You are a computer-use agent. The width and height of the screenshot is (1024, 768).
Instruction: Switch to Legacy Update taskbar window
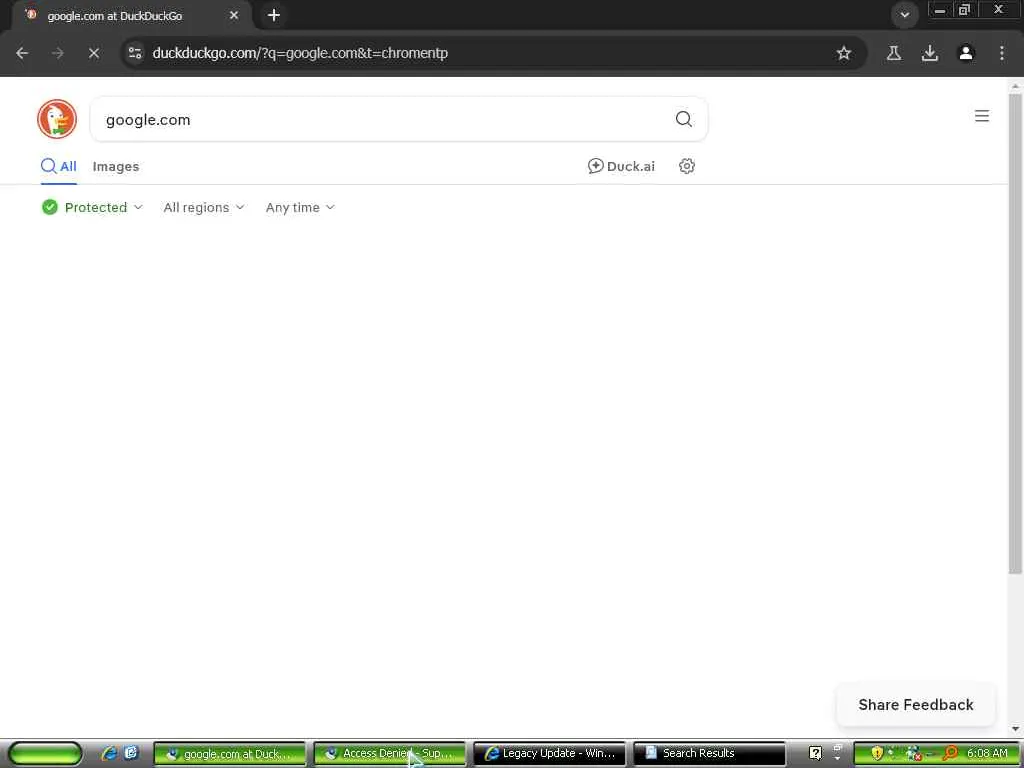tap(549, 754)
